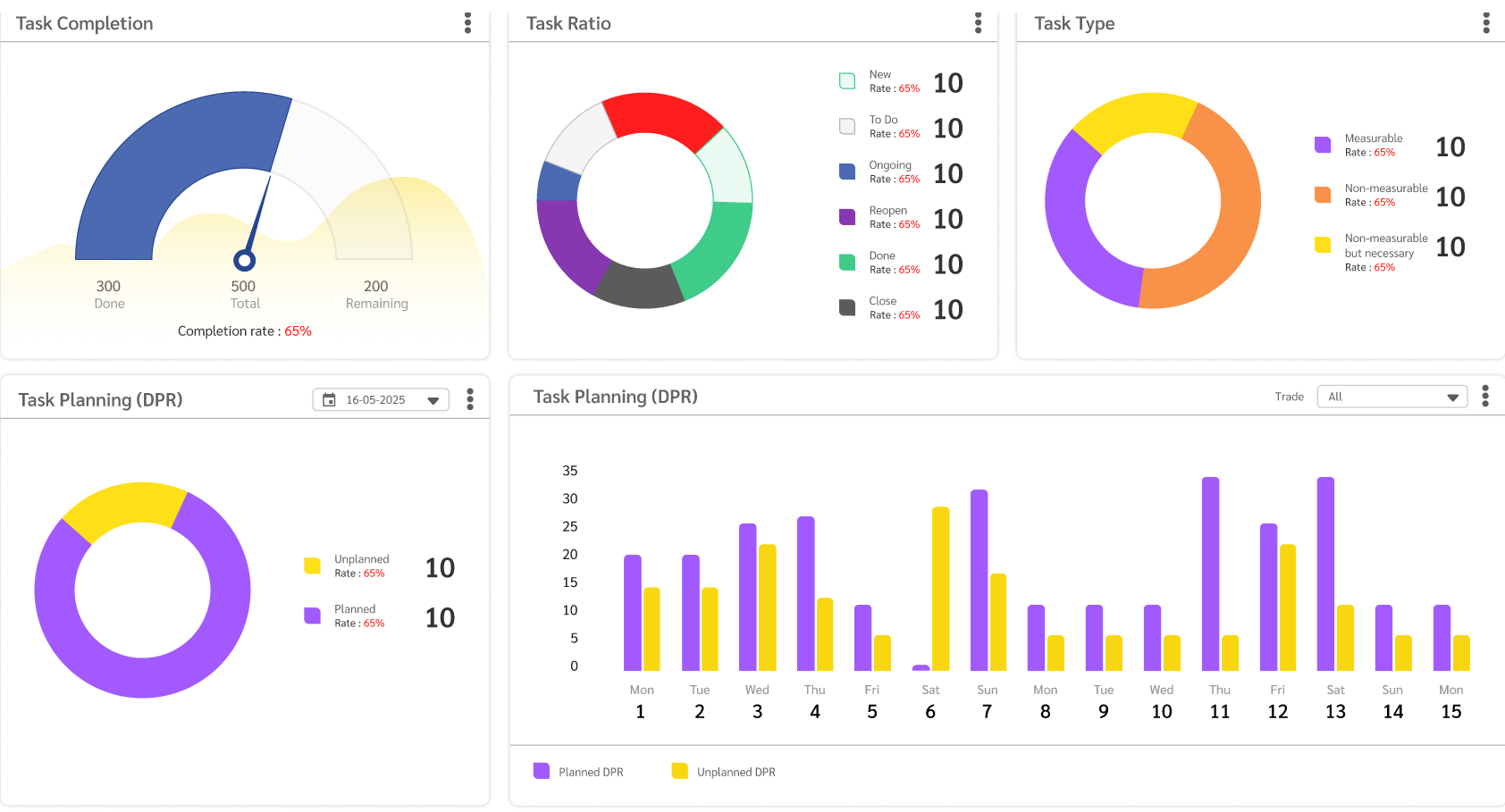This screenshot has height=812, width=1505.
Task: Click the 'Trade' filter label
Action: point(1289,397)
